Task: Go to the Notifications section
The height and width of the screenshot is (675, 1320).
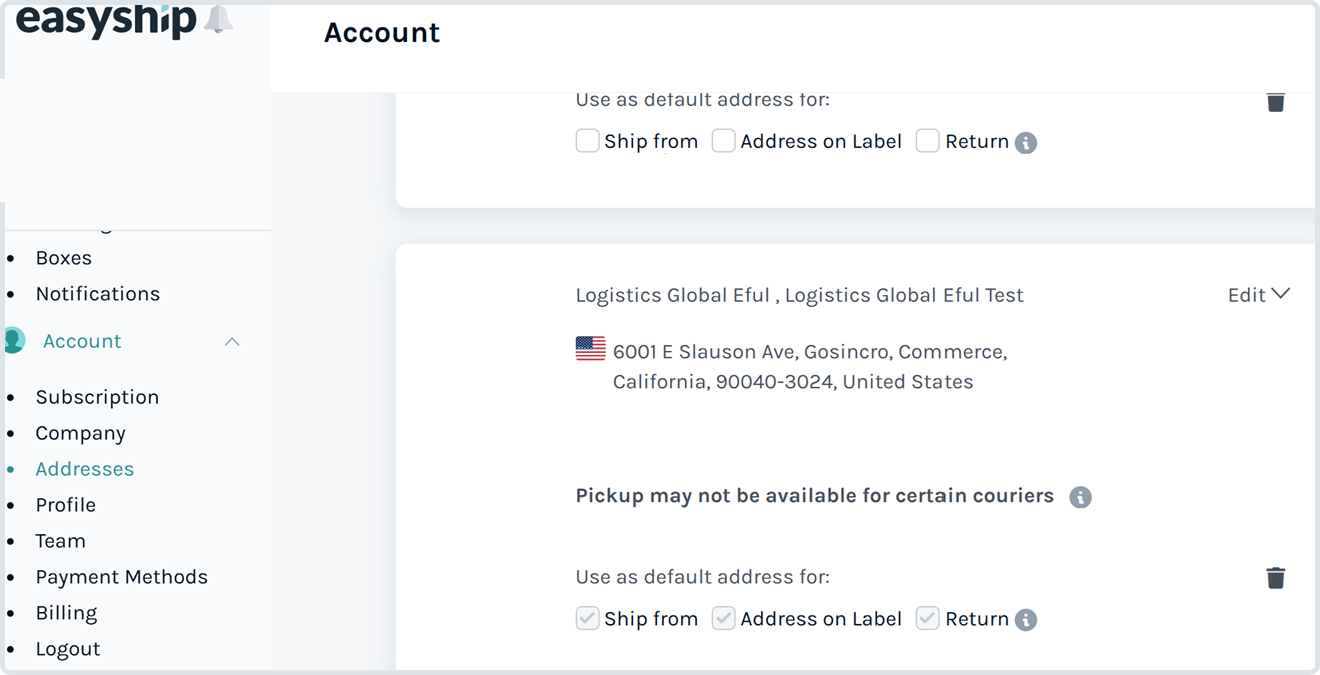Action: (x=97, y=293)
